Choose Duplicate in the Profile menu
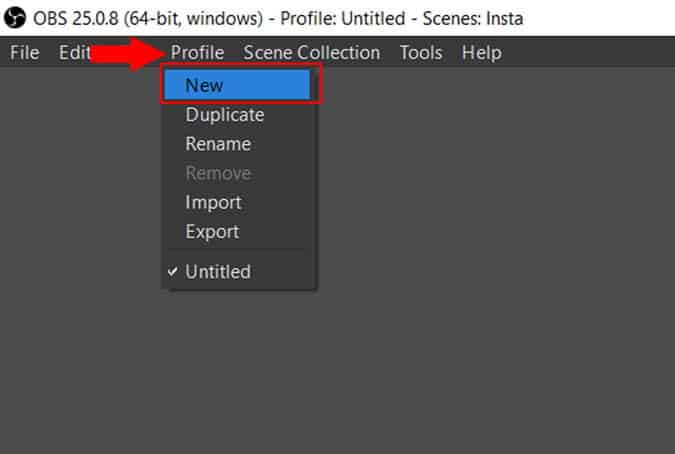This screenshot has width=675, height=454. (x=239, y=115)
